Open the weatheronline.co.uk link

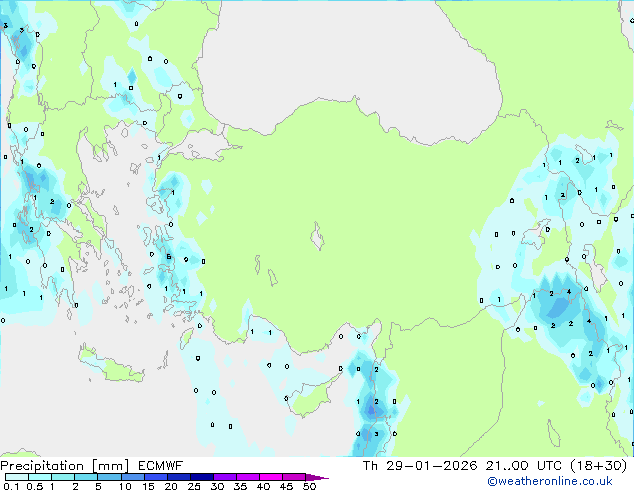[x=550, y=481]
